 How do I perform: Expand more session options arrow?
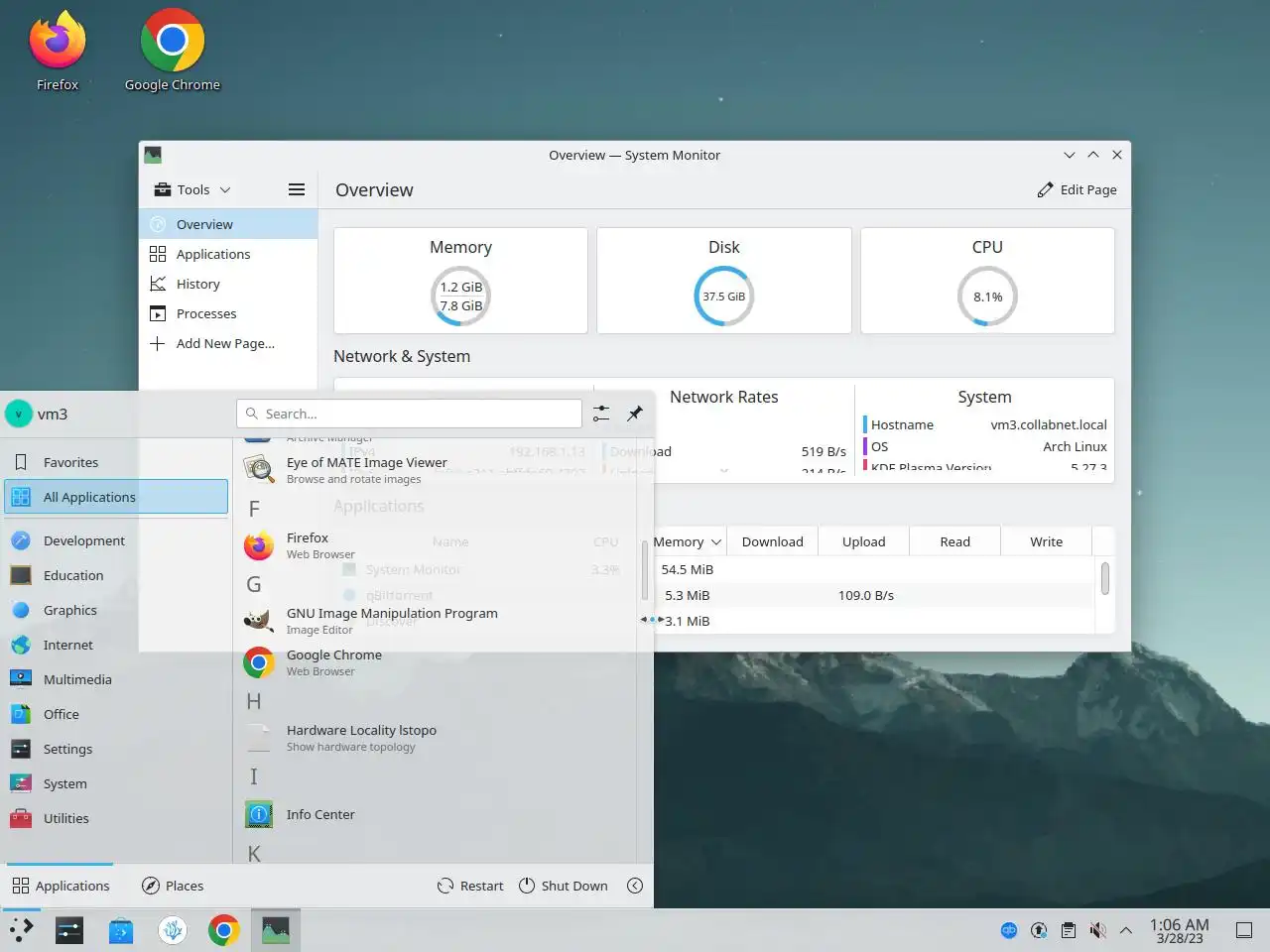coord(635,886)
